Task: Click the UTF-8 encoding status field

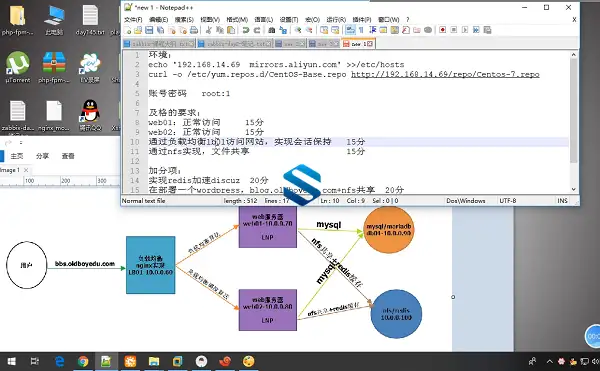Action: (507, 201)
